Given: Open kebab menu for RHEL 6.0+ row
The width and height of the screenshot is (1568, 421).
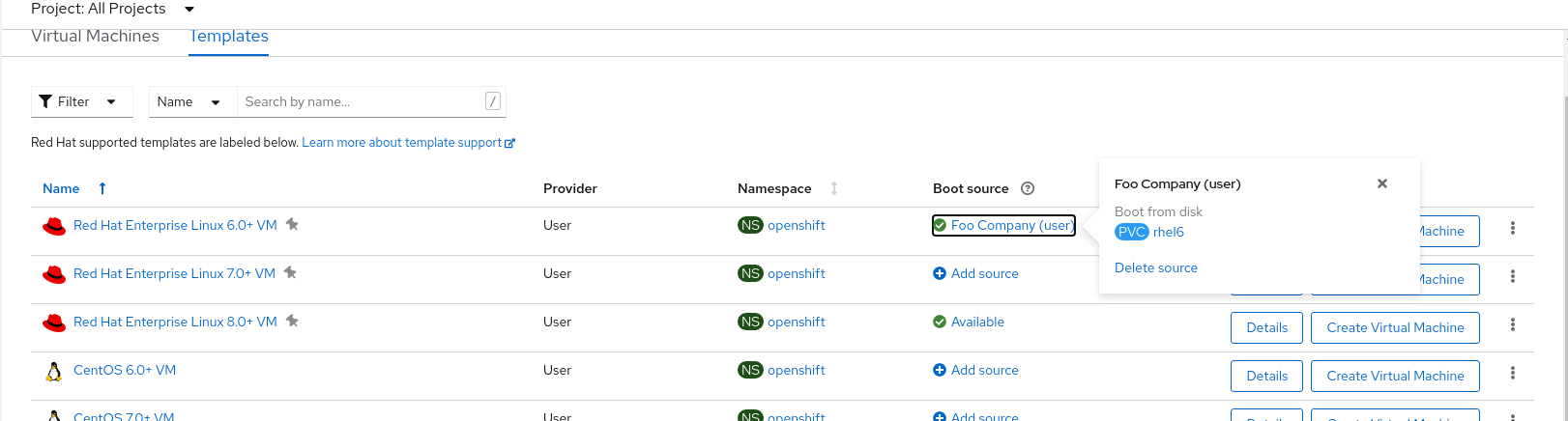Looking at the screenshot, I should tap(1513, 228).
